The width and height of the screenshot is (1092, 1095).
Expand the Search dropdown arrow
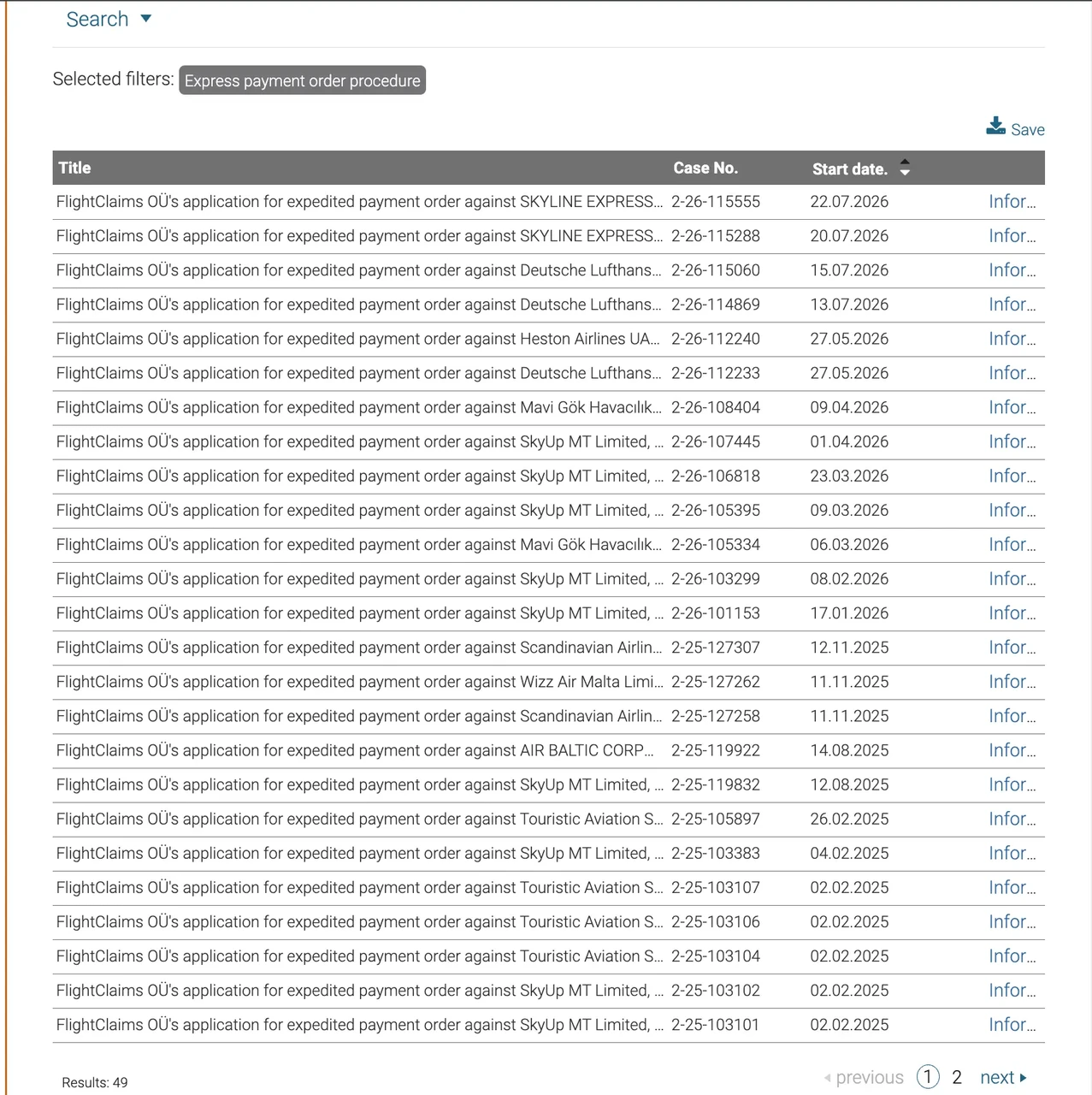pyautogui.click(x=145, y=19)
